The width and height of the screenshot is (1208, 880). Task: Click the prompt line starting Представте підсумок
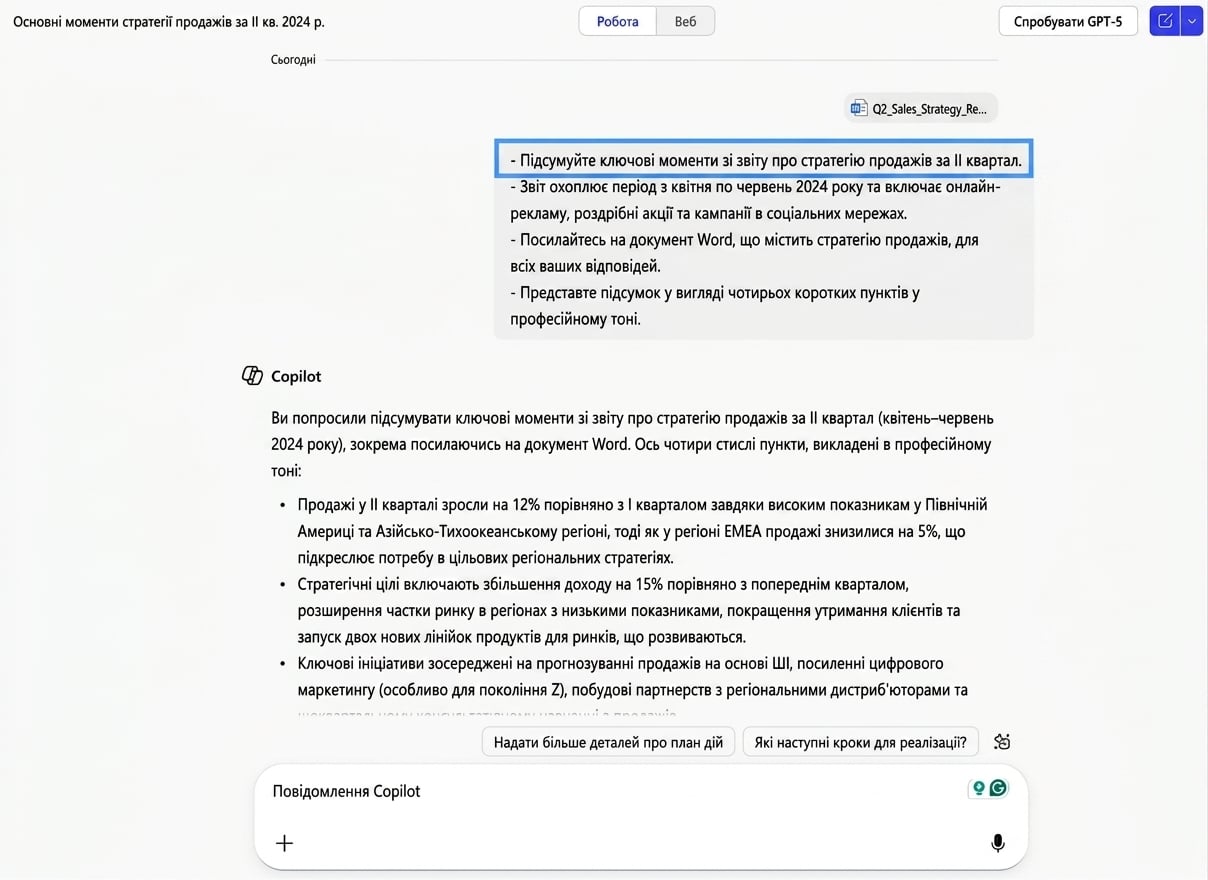(714, 306)
